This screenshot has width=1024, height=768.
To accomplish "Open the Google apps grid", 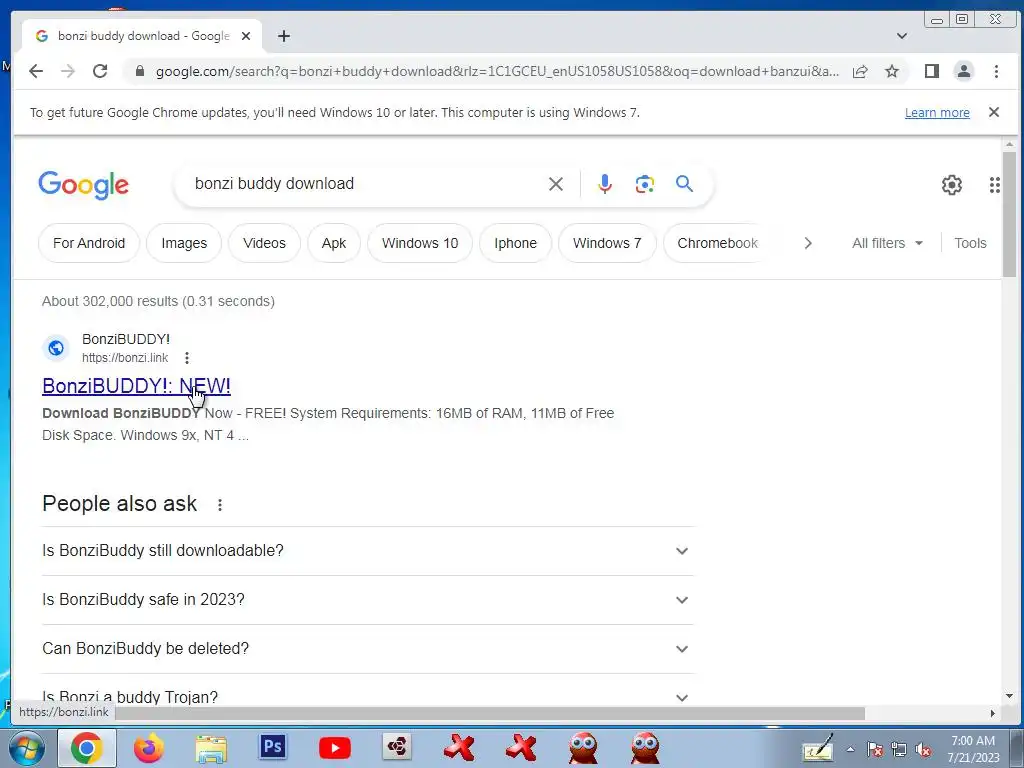I will (995, 185).
